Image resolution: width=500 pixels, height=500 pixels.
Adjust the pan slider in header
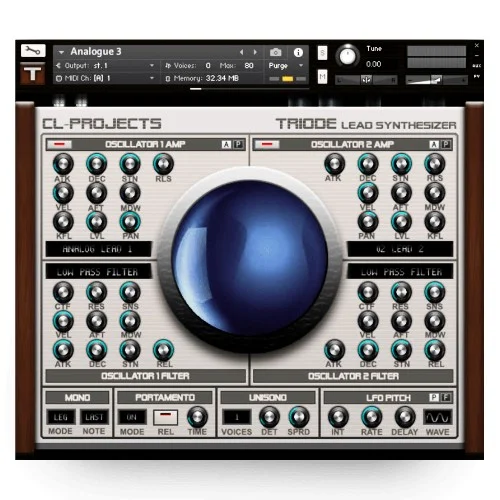(x=366, y=80)
